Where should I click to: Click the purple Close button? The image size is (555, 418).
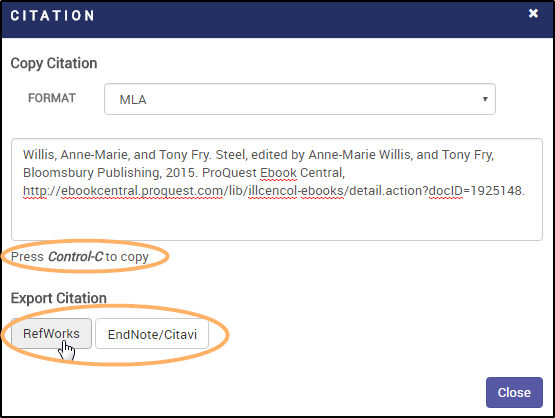coord(514,392)
